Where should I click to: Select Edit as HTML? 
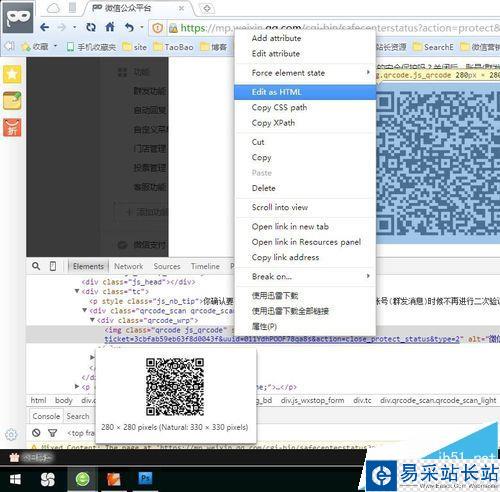point(305,92)
